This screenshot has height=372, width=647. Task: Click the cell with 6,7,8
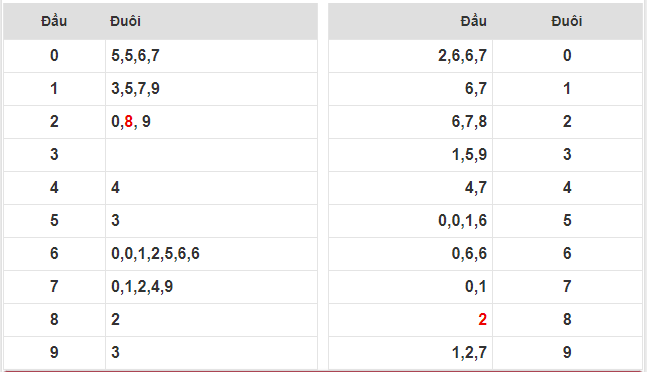point(411,122)
